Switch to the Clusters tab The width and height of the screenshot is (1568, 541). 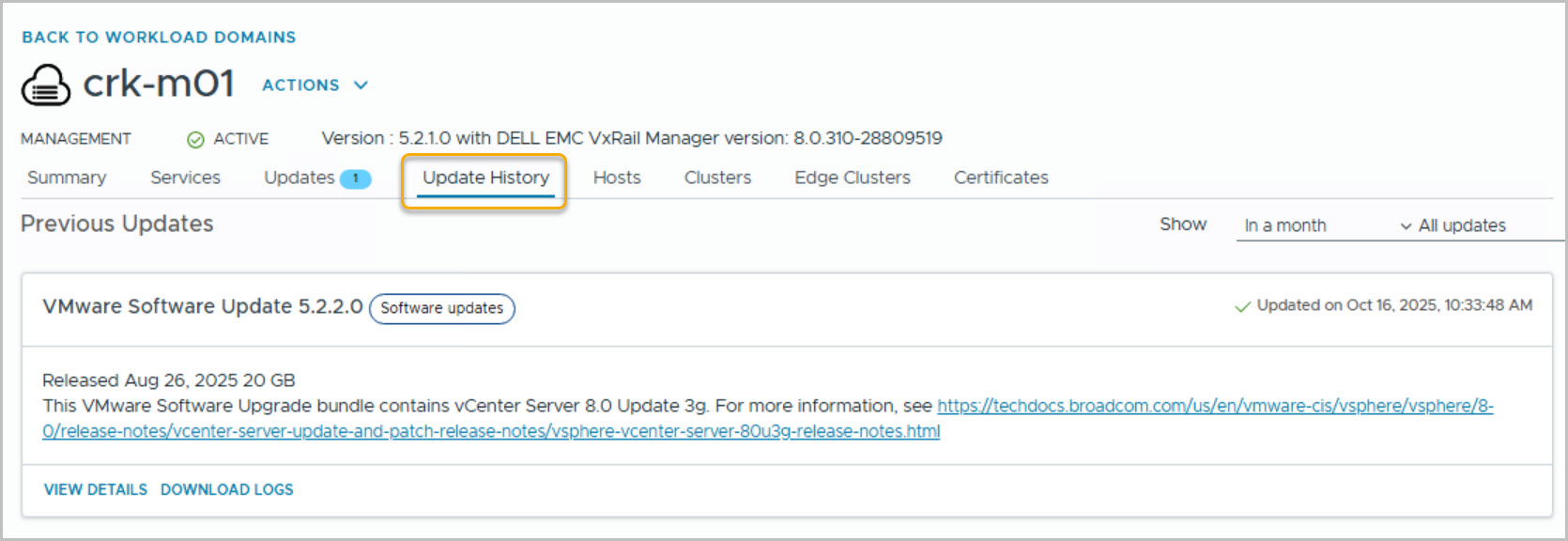pos(717,178)
